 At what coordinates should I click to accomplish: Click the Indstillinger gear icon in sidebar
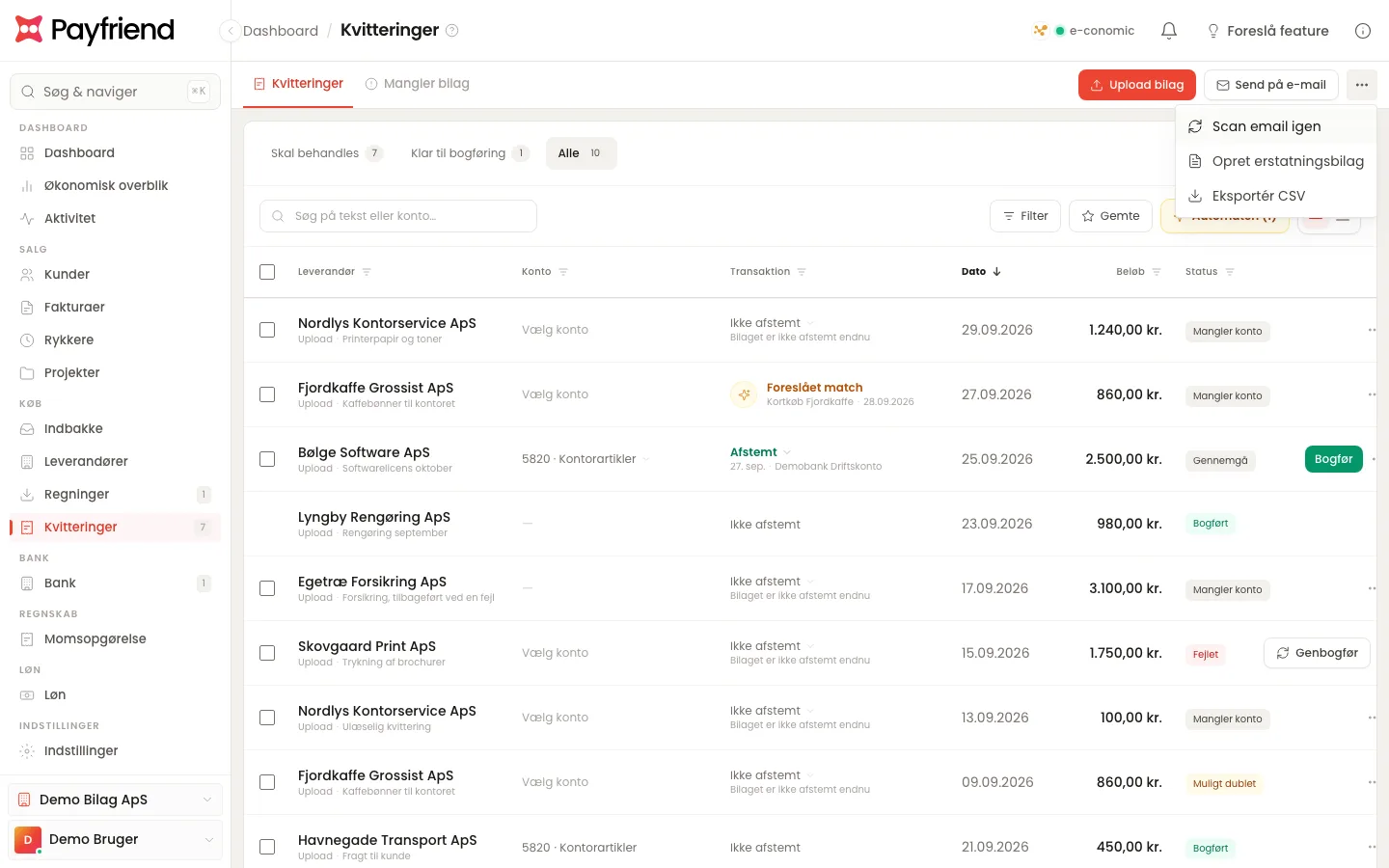[27, 751]
